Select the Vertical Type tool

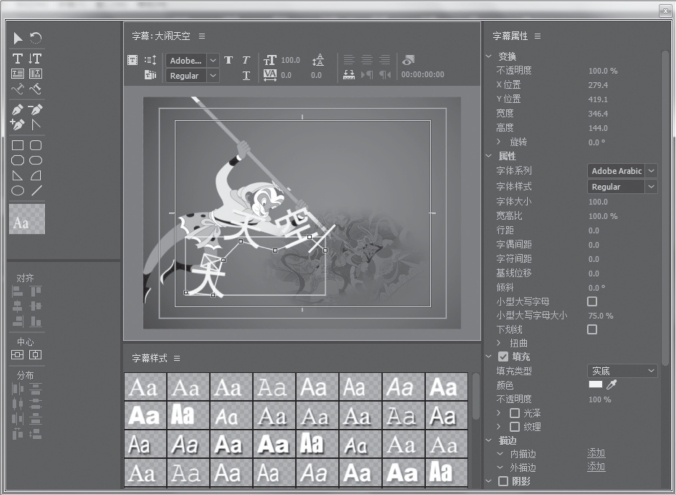click(x=35, y=58)
